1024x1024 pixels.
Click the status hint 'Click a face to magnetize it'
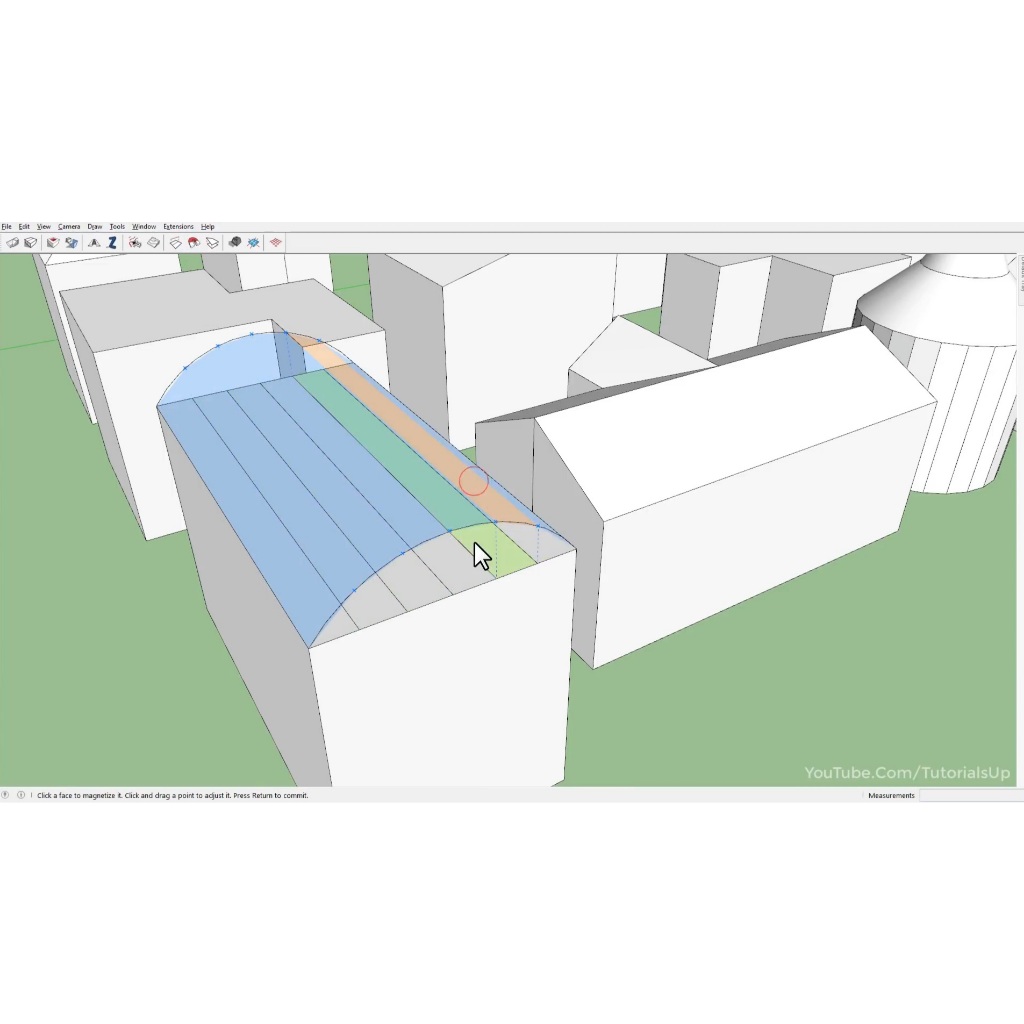tap(79, 795)
